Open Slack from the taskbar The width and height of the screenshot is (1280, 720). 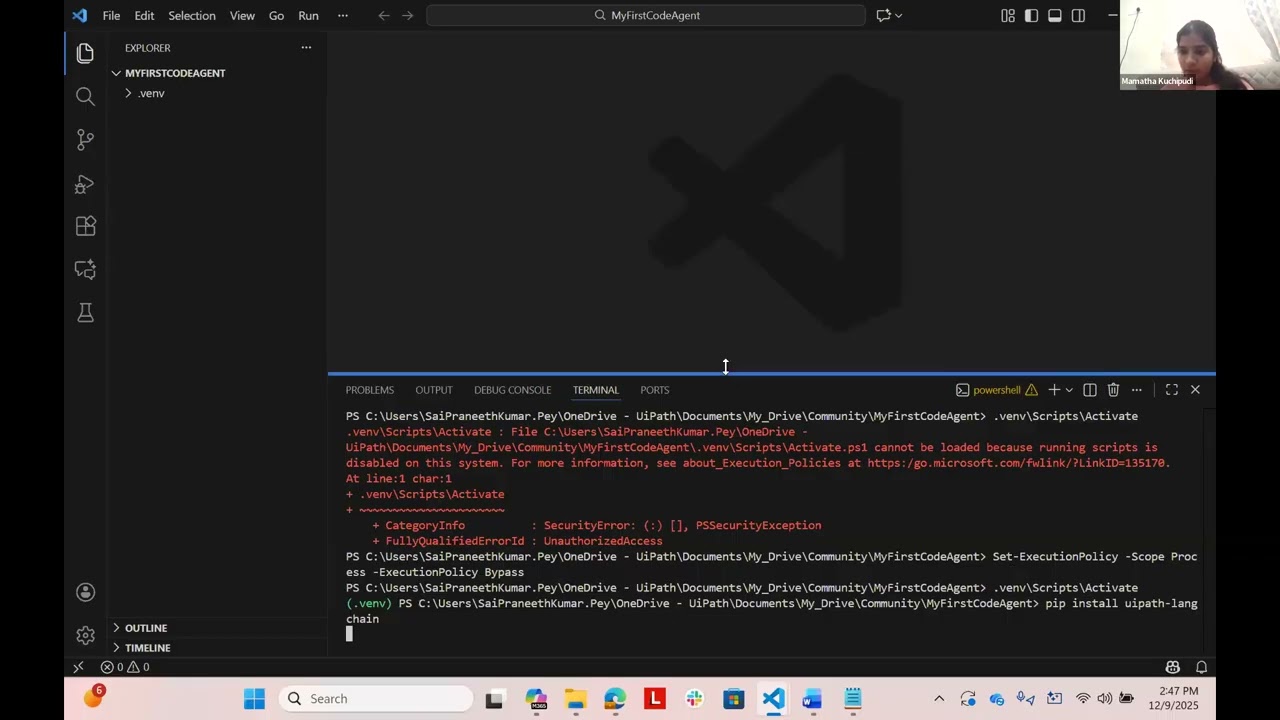[x=694, y=699]
